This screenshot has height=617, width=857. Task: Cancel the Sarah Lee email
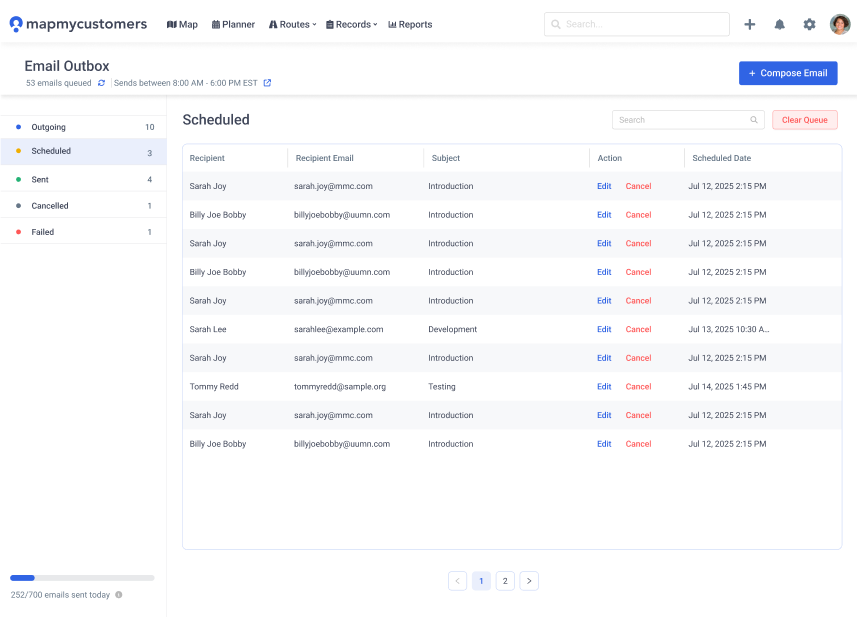(638, 329)
